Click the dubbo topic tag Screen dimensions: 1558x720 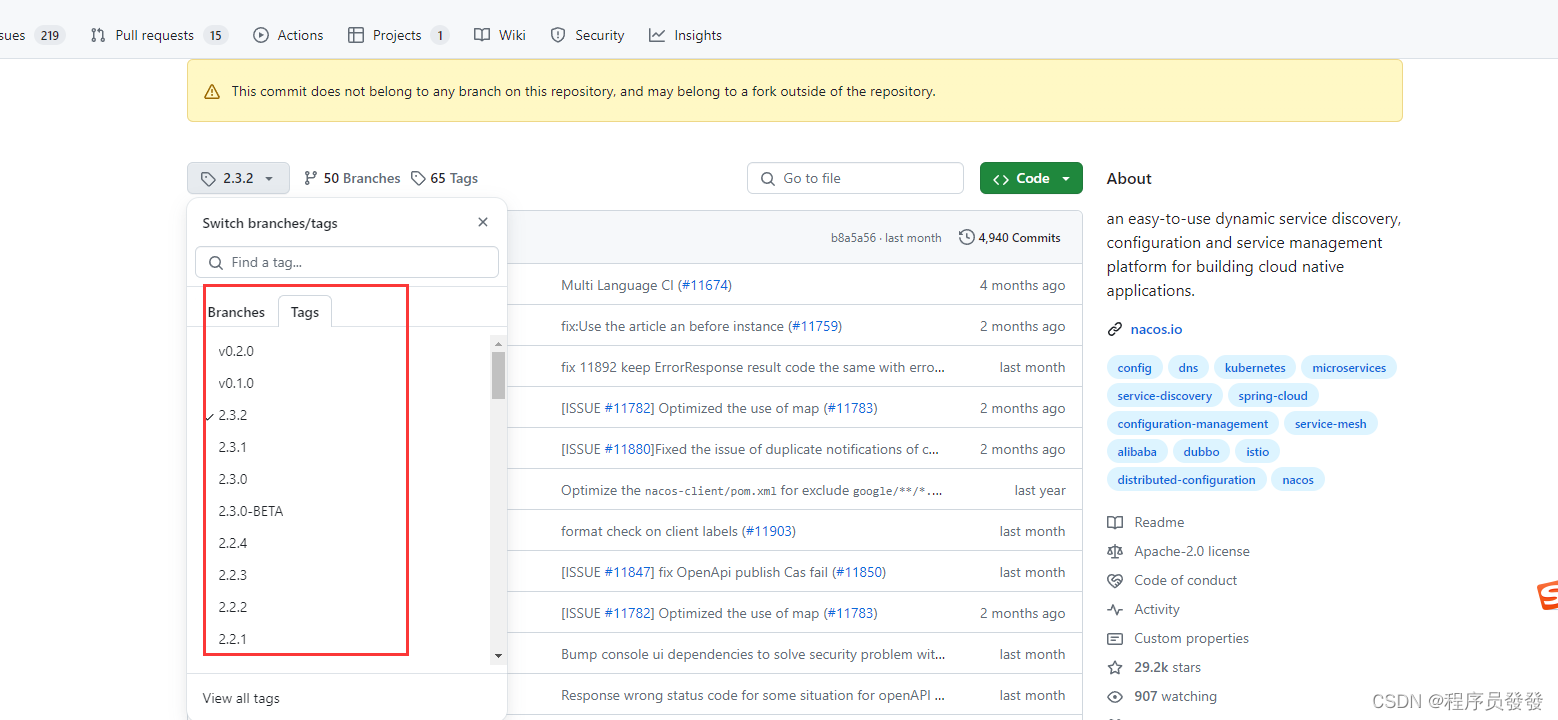[1201, 452]
